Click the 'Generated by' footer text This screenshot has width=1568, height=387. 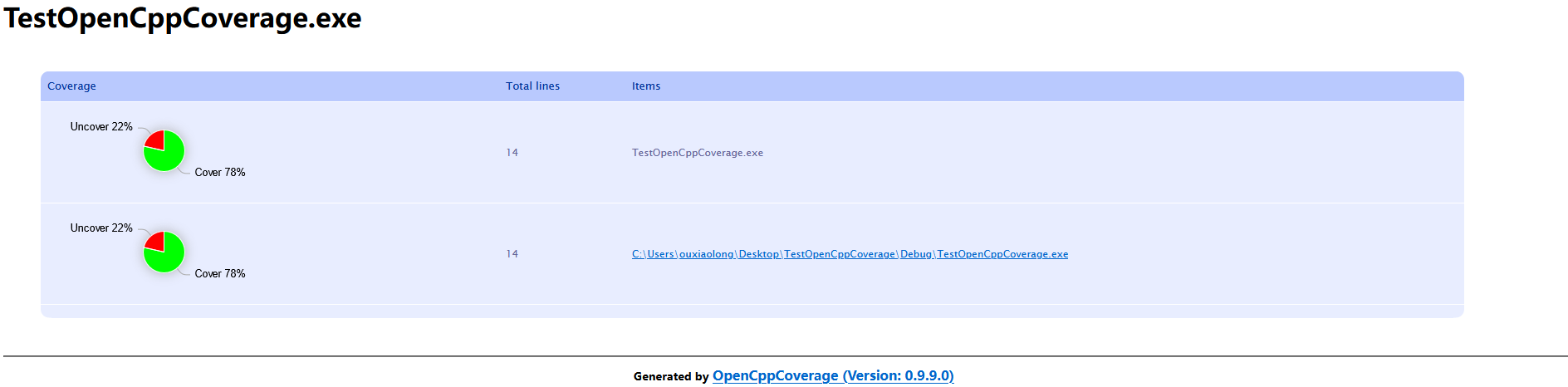(671, 376)
